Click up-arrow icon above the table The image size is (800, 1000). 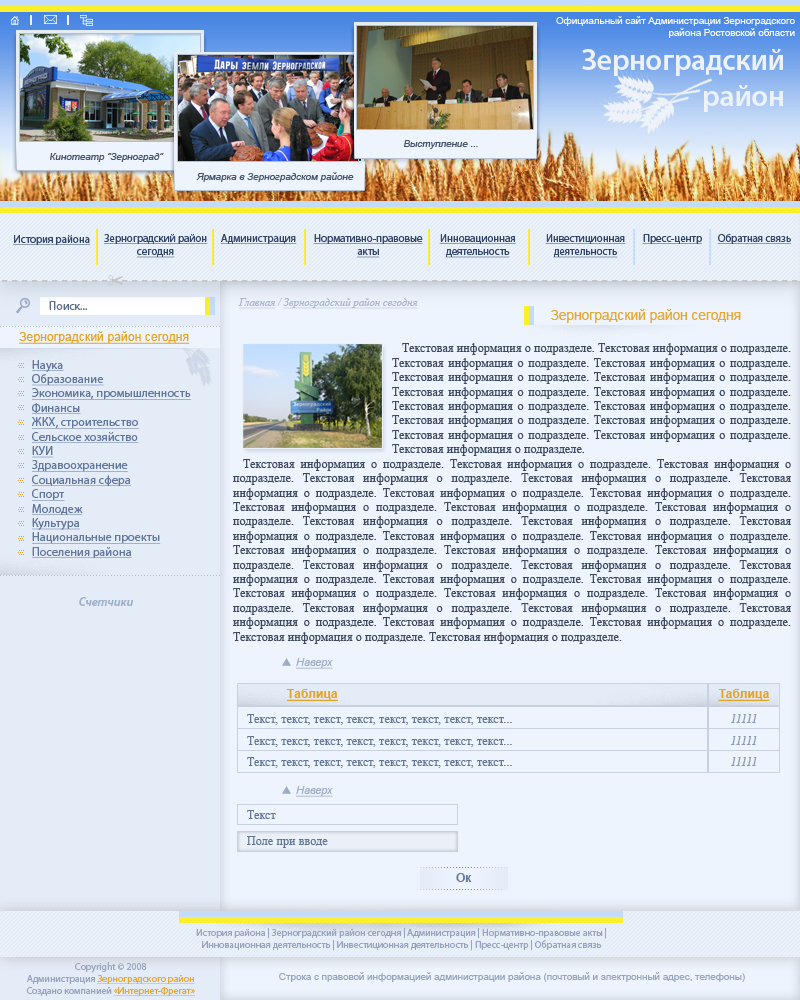(x=286, y=662)
